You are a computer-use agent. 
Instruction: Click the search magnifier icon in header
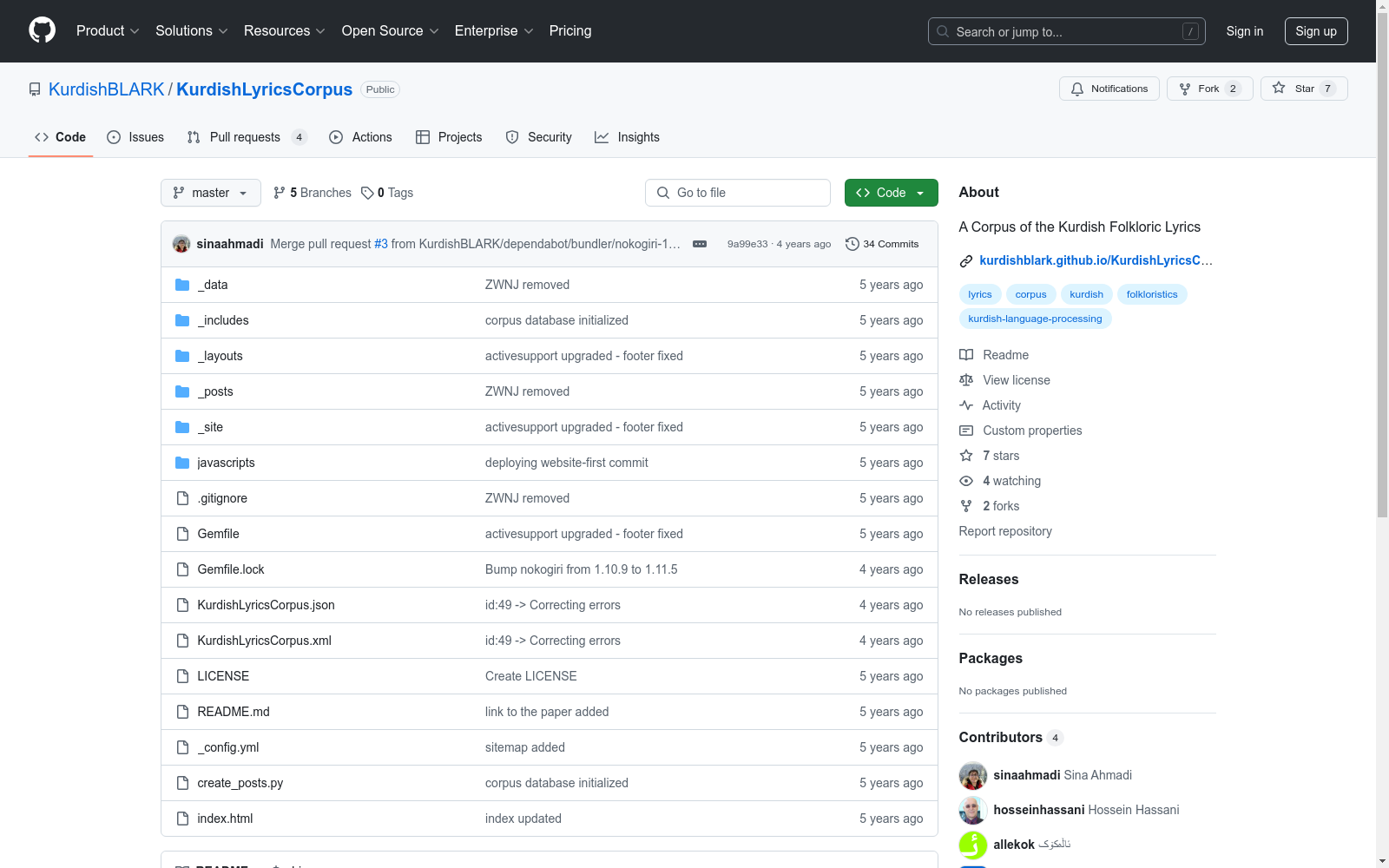943,31
